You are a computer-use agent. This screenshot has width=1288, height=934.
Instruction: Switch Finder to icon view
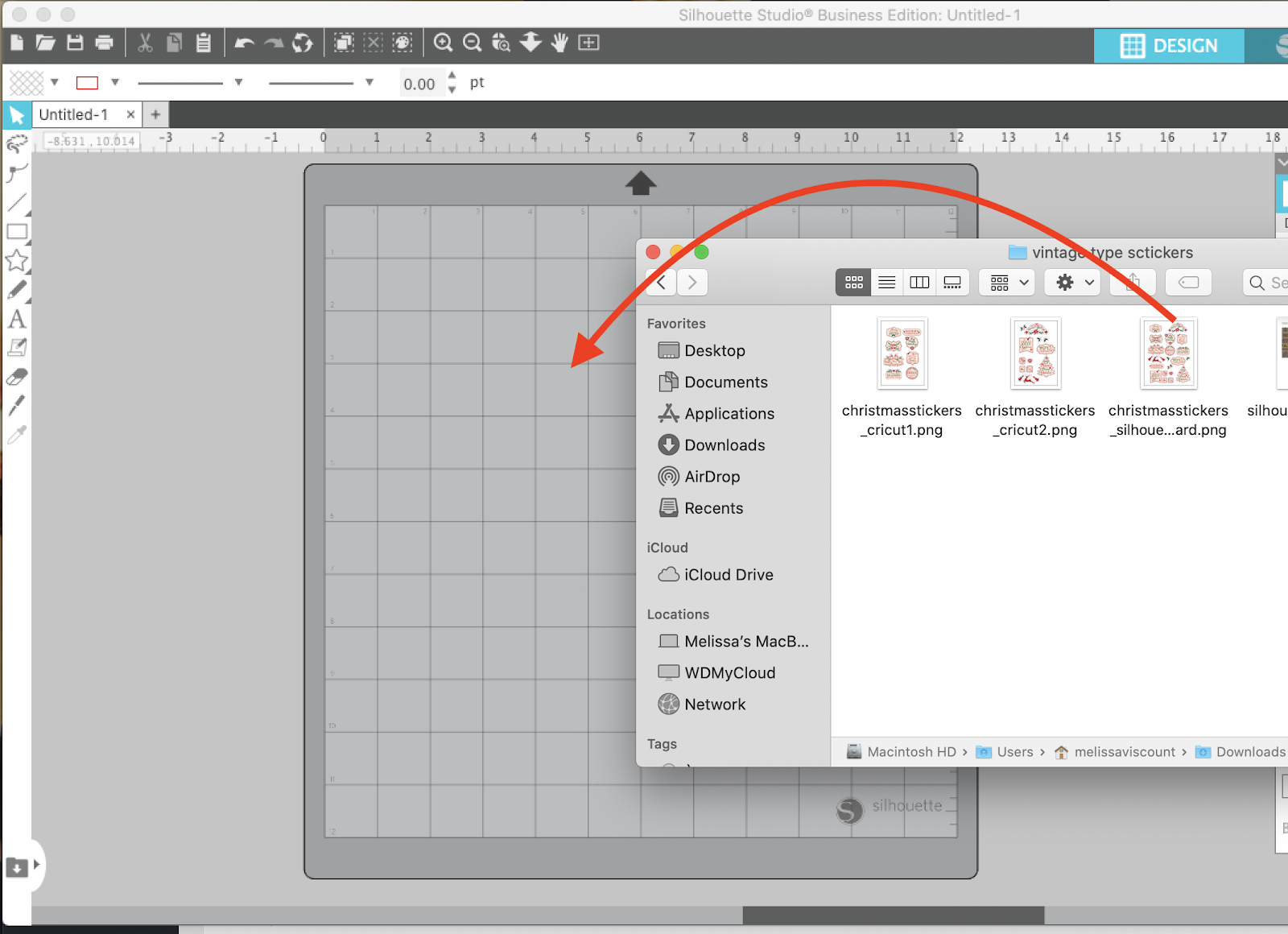(853, 283)
